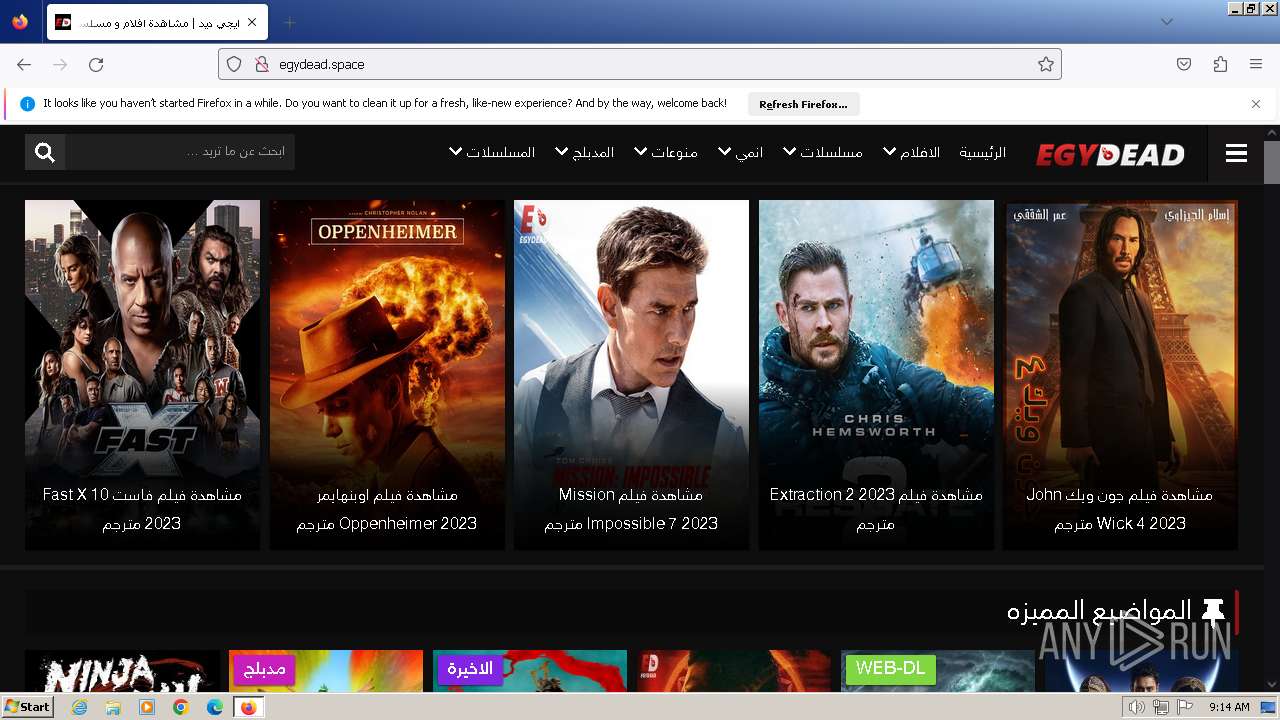The image size is (1280, 720).
Task: Open the Ninja thumbnail in featured topics
Action: (x=122, y=671)
